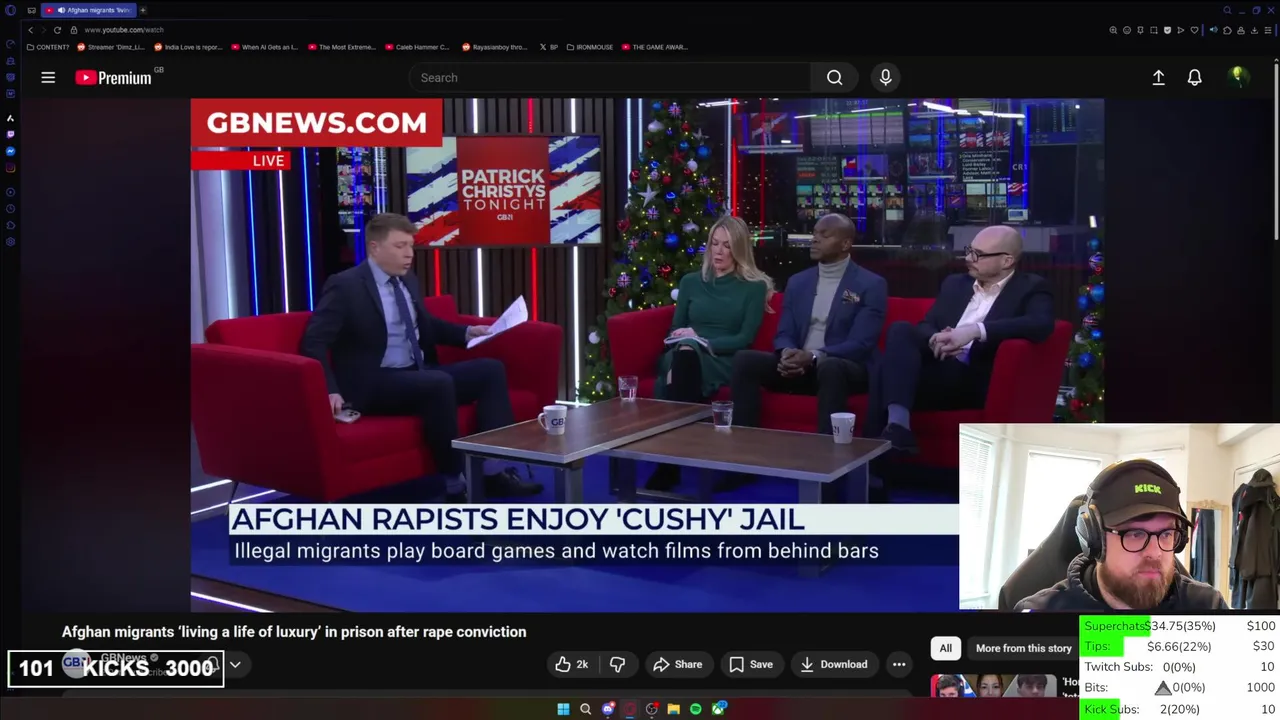
Task: Click the YouTube search magnifier button
Action: 834,77
